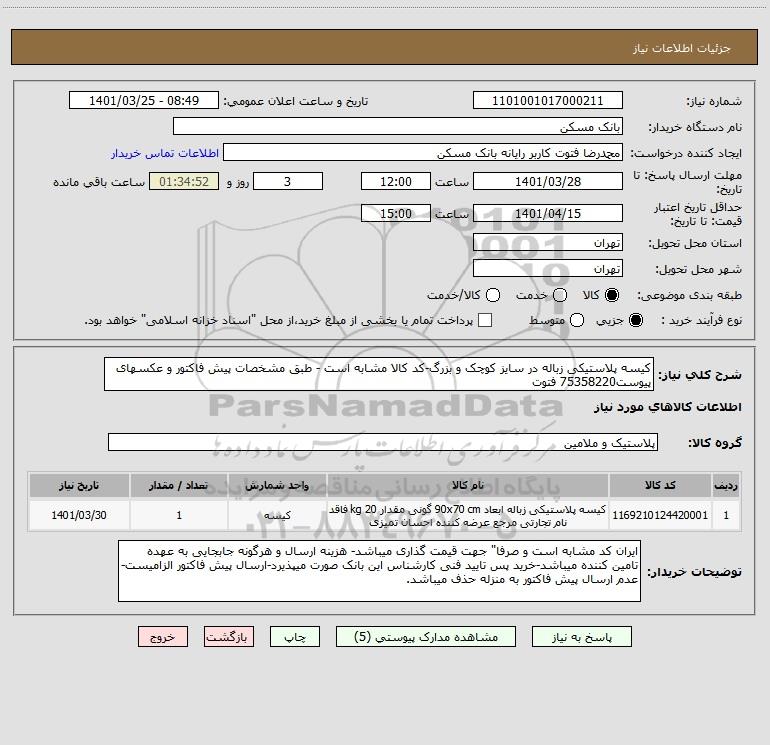770x745 pixels.
Task: Click the واحد شمارش column header
Action: 277,485
